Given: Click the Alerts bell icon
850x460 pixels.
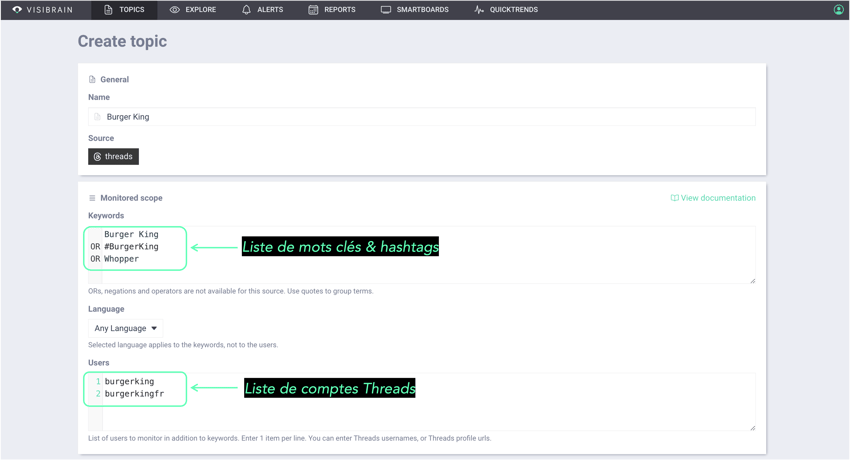Looking at the screenshot, I should tap(247, 10).
